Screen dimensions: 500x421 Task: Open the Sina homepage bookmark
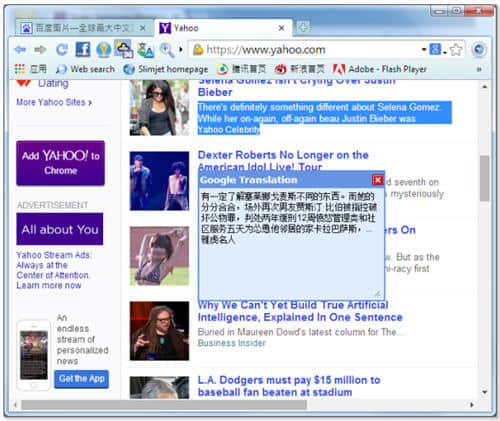(x=299, y=69)
